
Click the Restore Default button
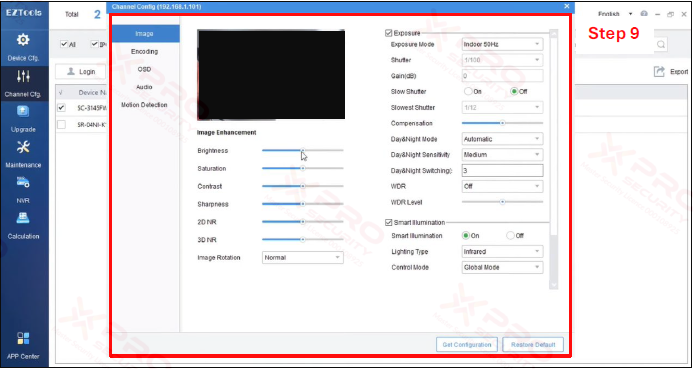tap(533, 345)
